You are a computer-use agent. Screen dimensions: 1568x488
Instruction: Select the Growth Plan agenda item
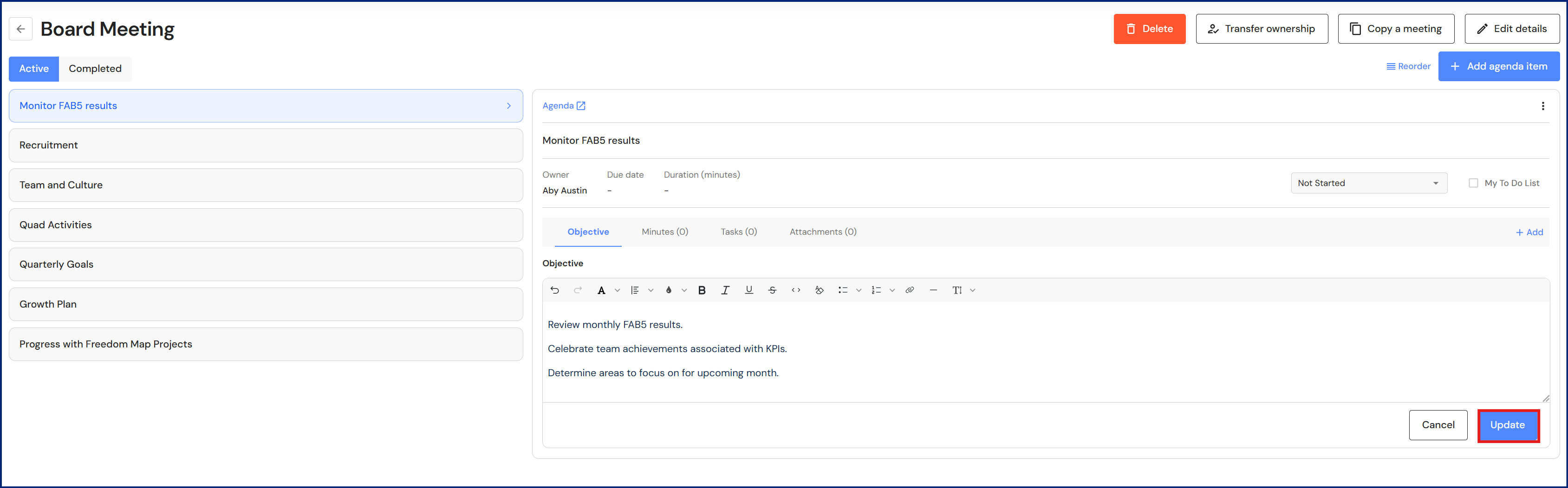click(x=266, y=304)
